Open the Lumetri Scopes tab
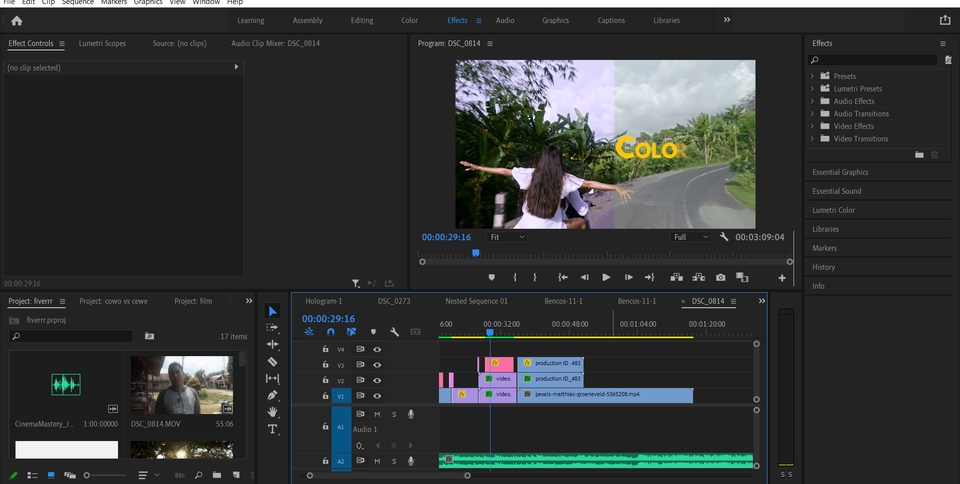The image size is (960, 484). tap(102, 43)
